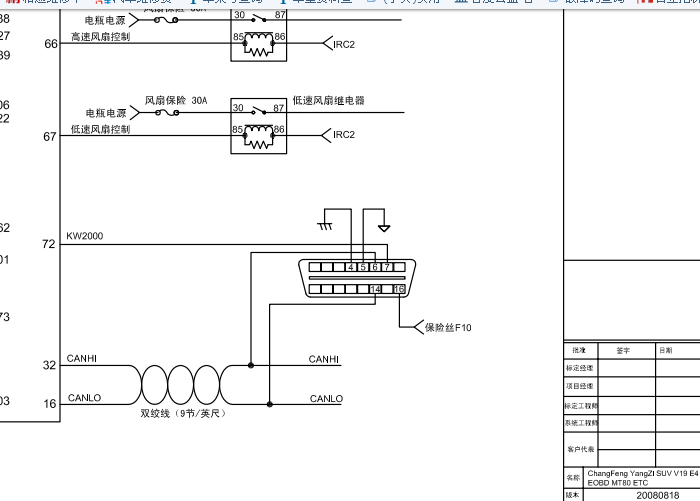Click terminal 85 of the low-speed relay
The height and width of the screenshot is (501, 700).
(x=237, y=129)
